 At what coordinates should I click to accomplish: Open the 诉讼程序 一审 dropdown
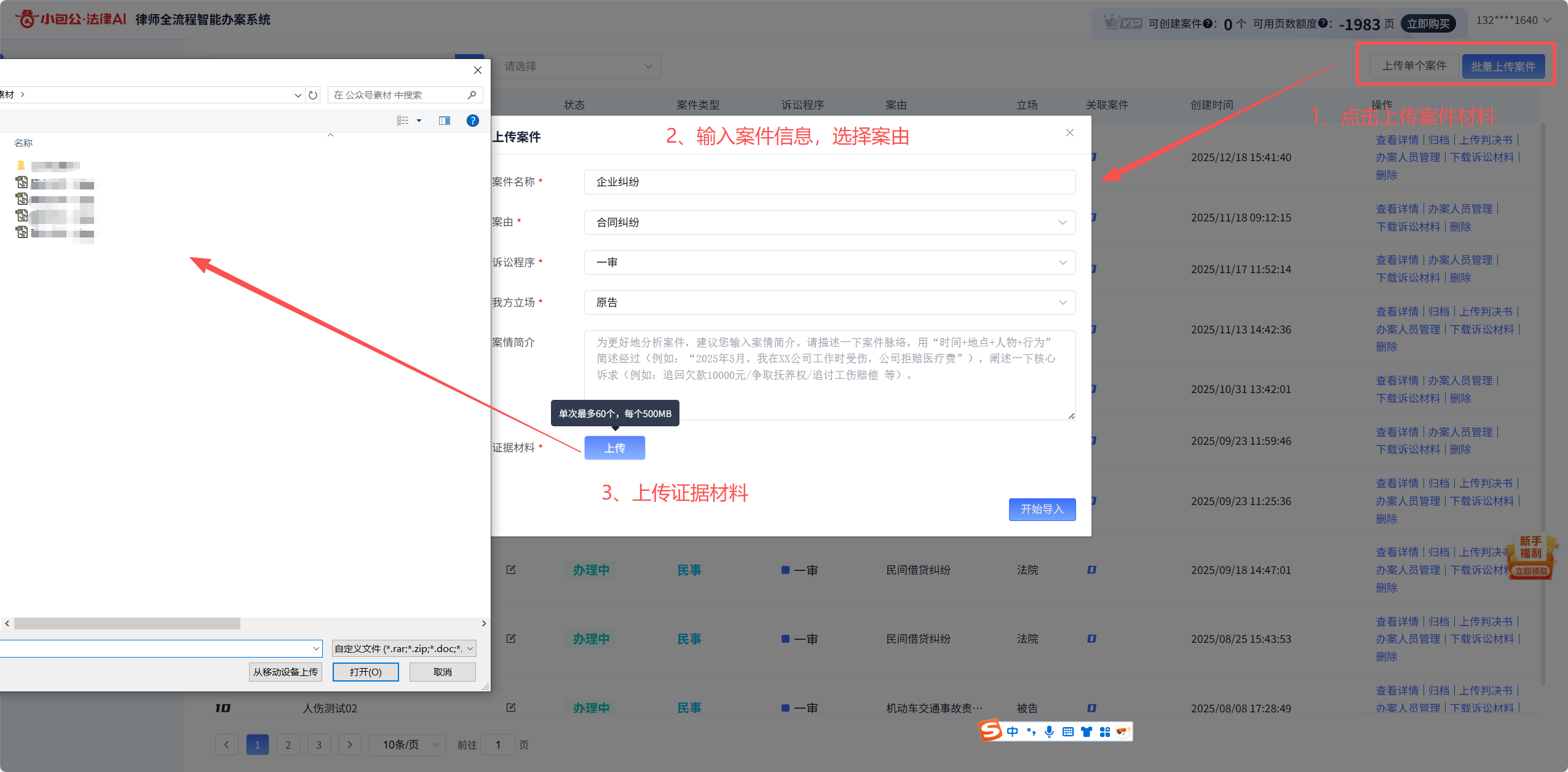pos(829,263)
